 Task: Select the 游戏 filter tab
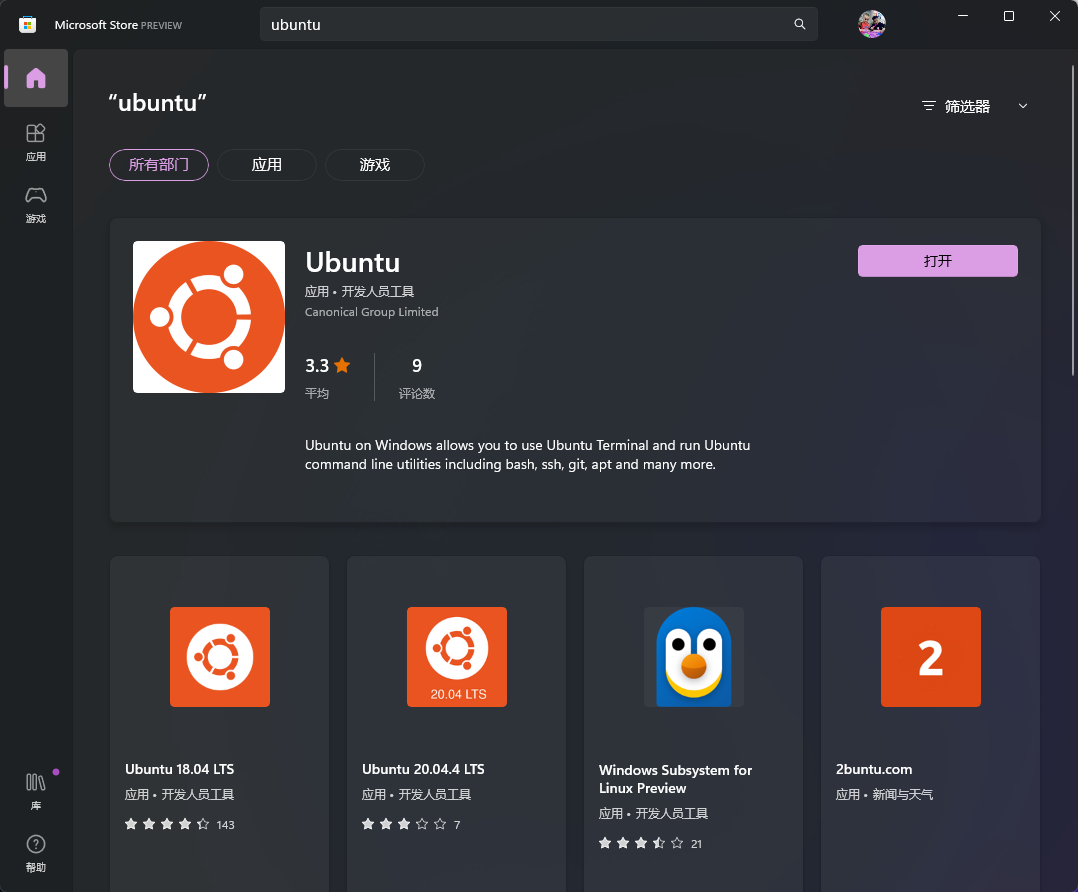coord(375,165)
